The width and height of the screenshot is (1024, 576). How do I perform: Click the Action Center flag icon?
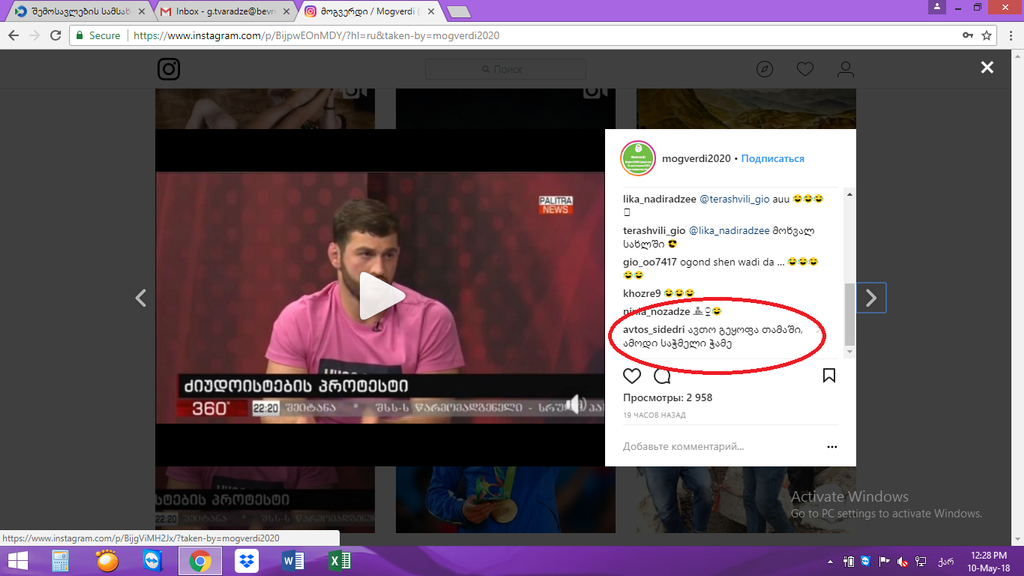pyautogui.click(x=884, y=562)
